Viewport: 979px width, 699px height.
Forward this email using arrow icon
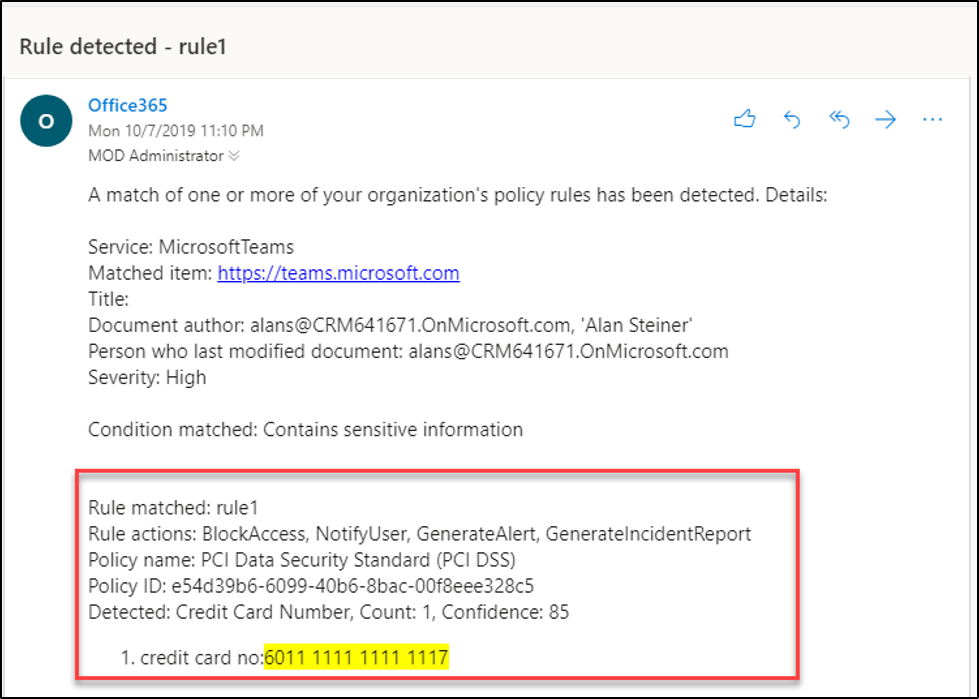tap(886, 120)
